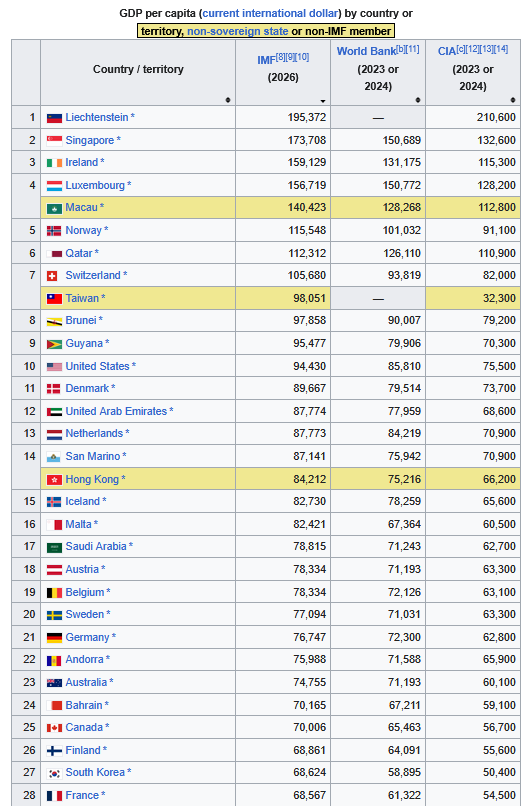This screenshot has height=806, width=523.
Task: Click Macau CIA value 112,800
Action: click(496, 208)
